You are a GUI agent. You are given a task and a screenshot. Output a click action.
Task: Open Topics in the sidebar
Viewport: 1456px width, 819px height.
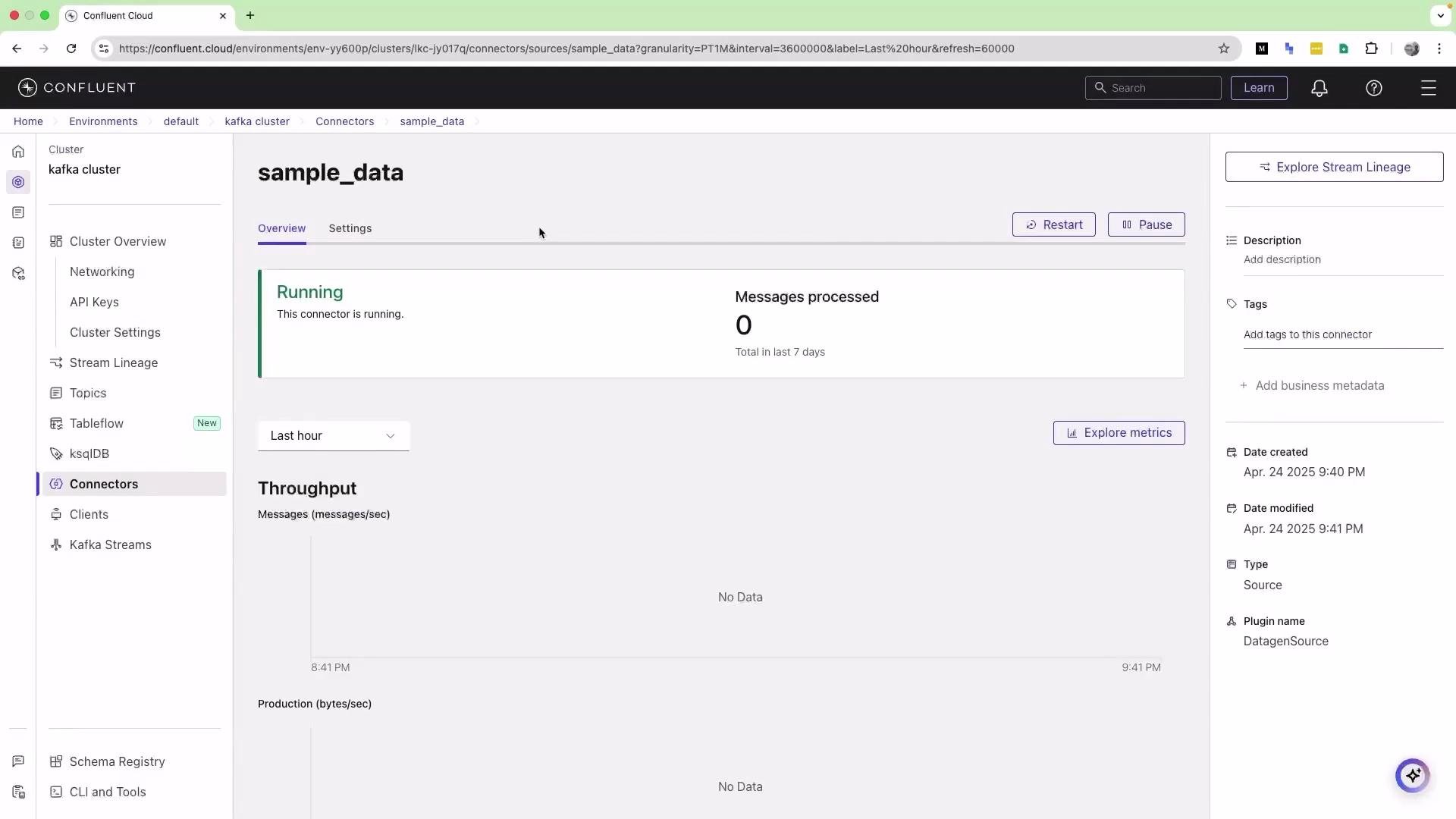point(88,393)
